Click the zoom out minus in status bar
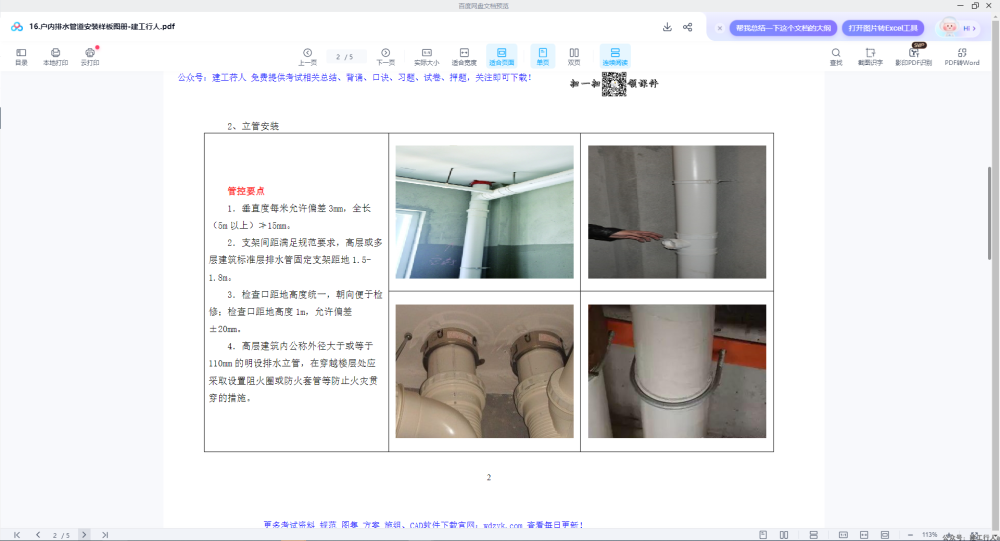1000x541 pixels. [910, 535]
